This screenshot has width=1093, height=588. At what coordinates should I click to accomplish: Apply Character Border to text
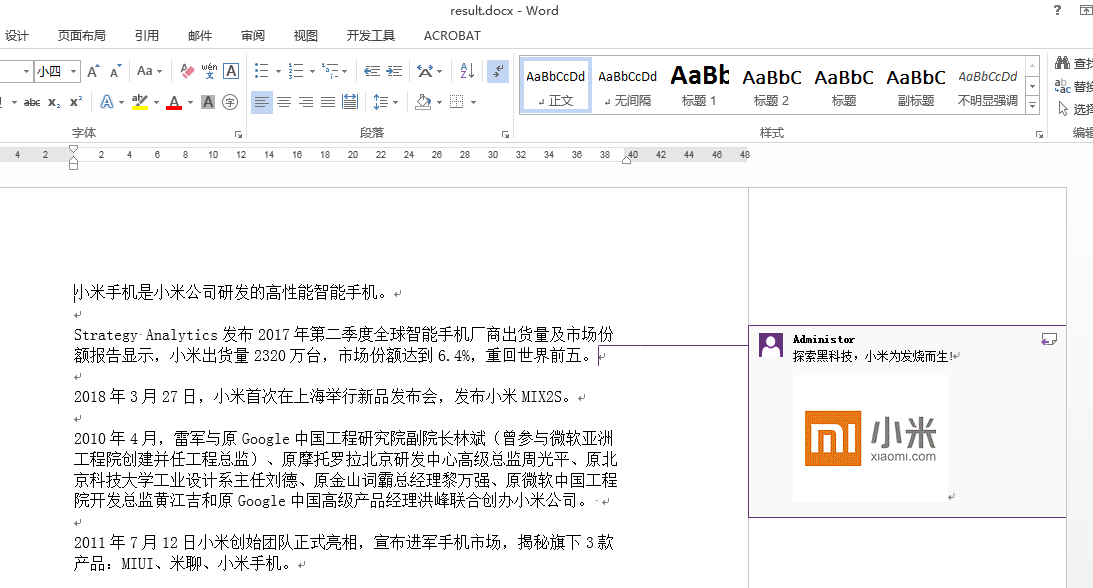pos(231,71)
